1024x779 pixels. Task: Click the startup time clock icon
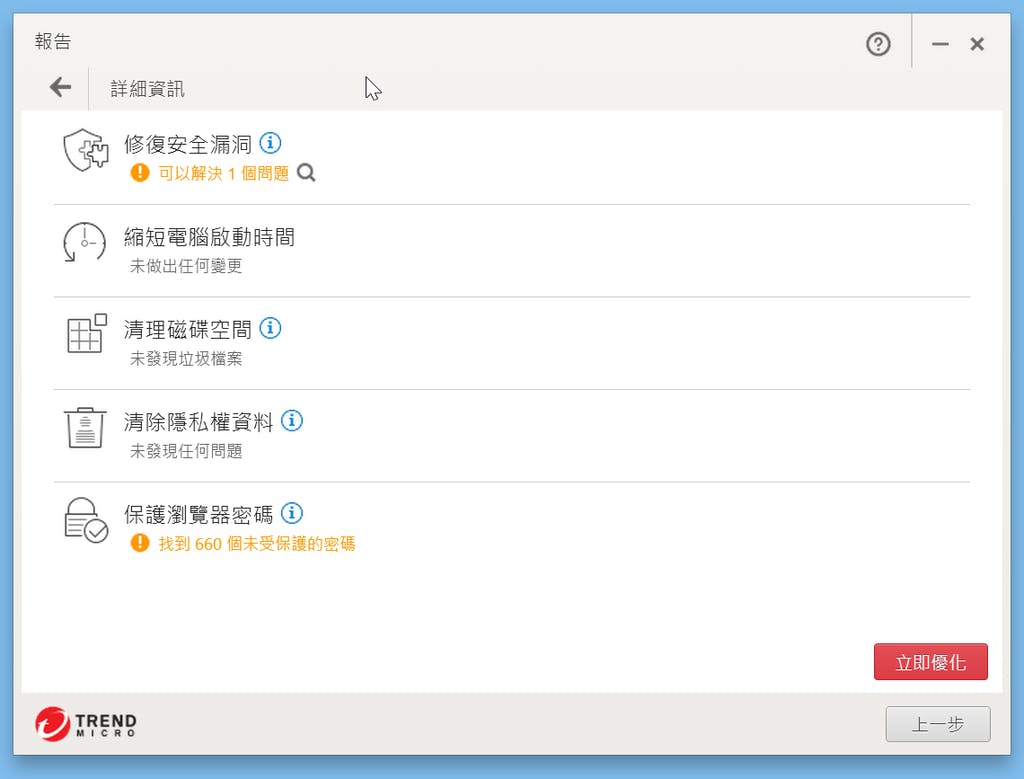(84, 243)
